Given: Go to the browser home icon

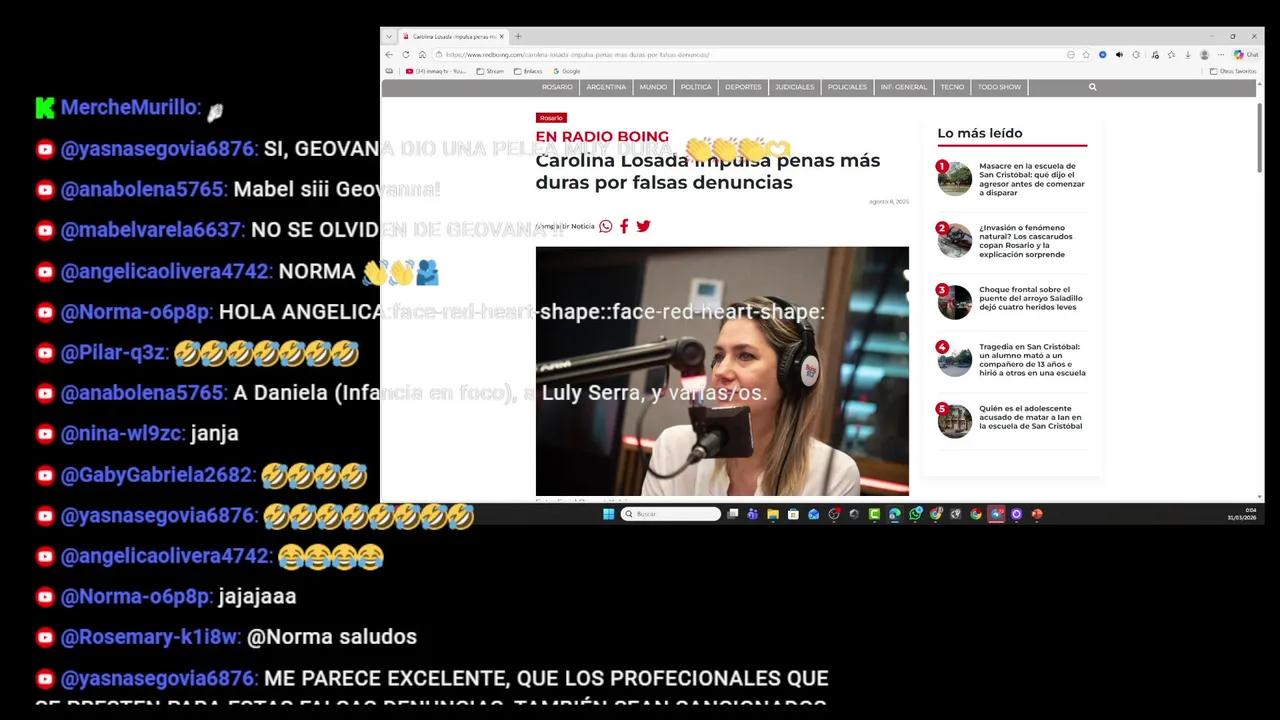Looking at the screenshot, I should click(422, 55).
